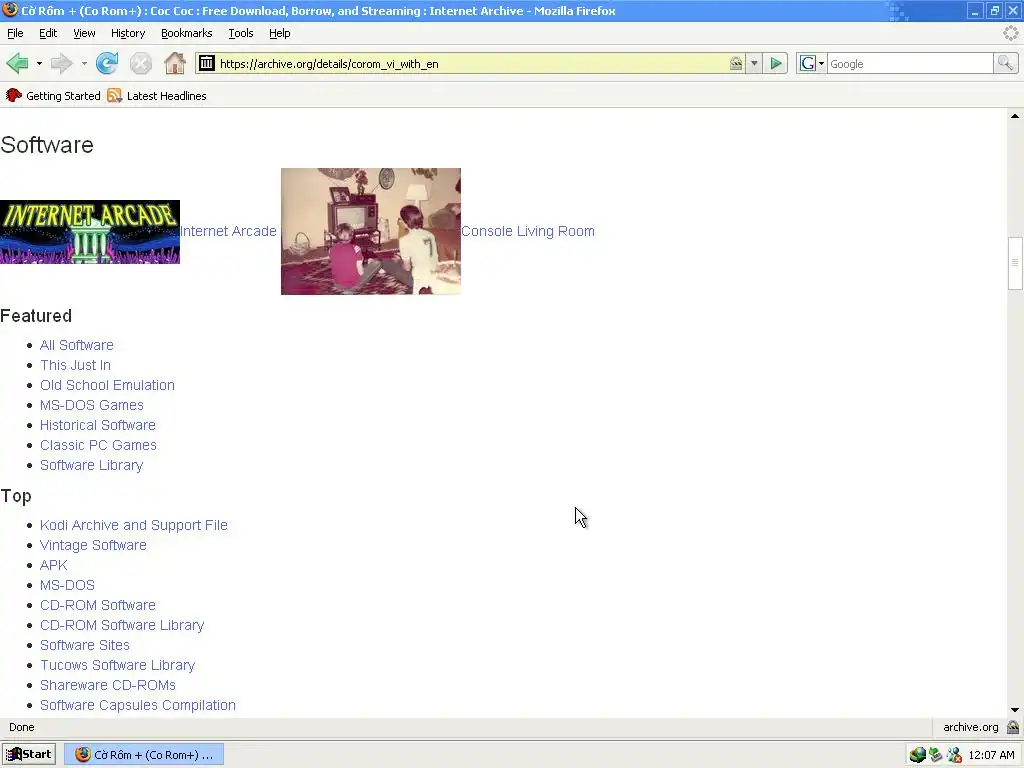Select the Firefox taskbar window button
This screenshot has height=768, width=1024.
pyautogui.click(x=146, y=754)
